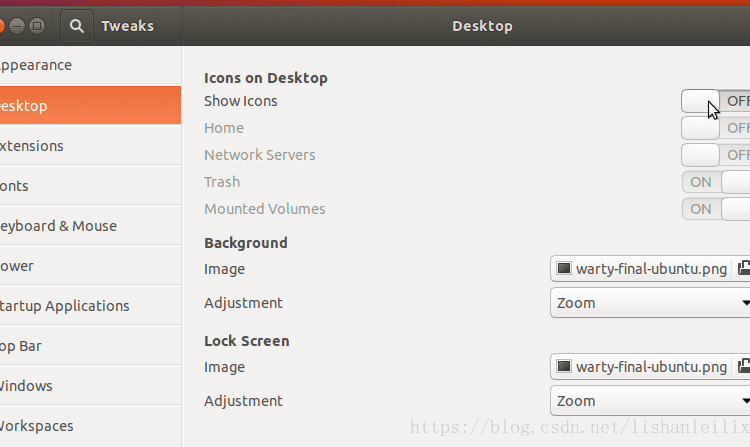Toggle the Mounted Volumes switch
This screenshot has width=750, height=447.
[716, 209]
